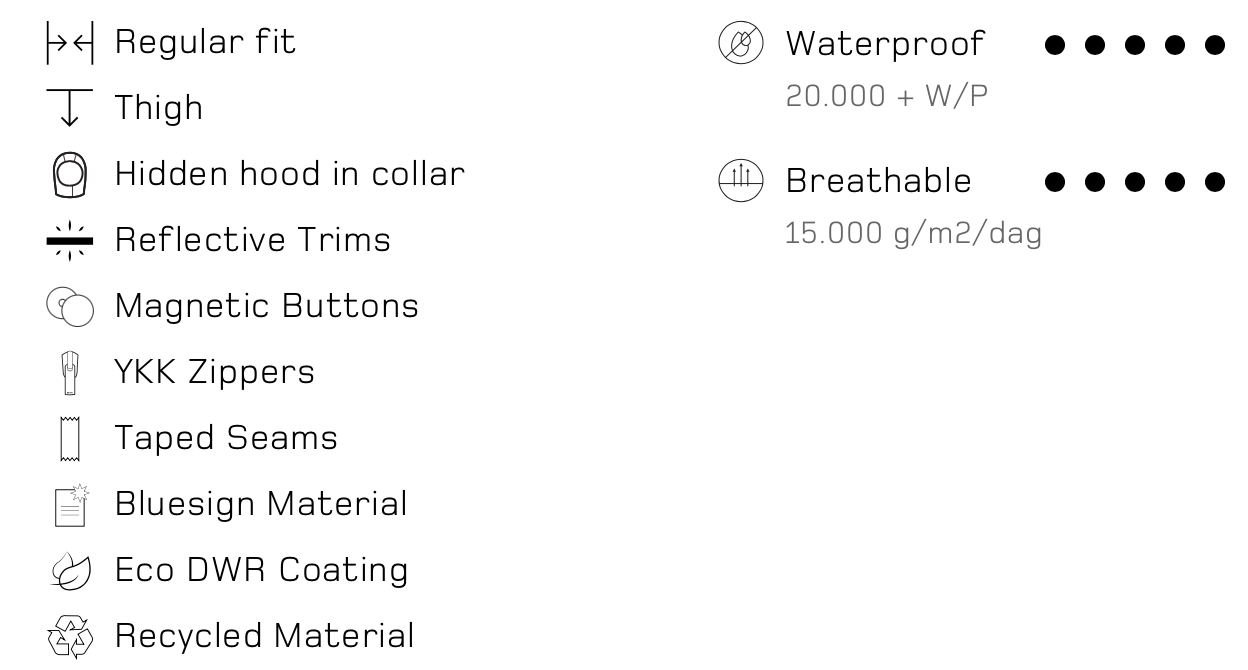Select the Bluesign Material document icon

(x=70, y=505)
